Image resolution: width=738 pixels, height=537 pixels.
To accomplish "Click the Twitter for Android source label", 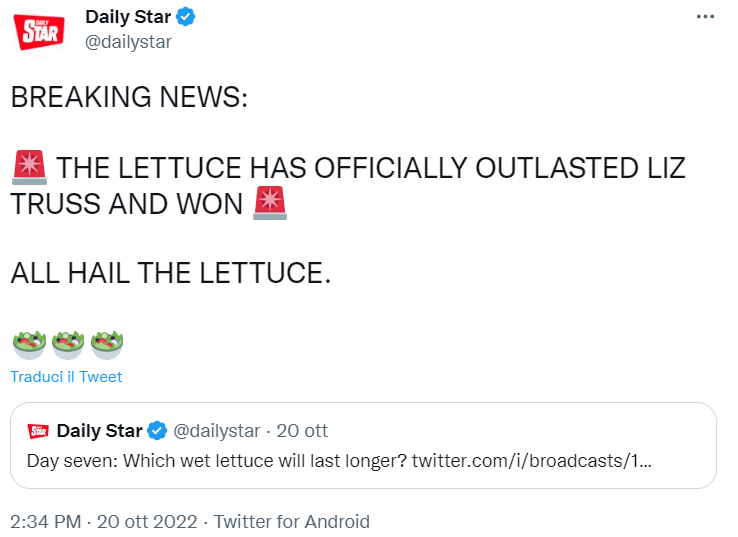I will (291, 521).
